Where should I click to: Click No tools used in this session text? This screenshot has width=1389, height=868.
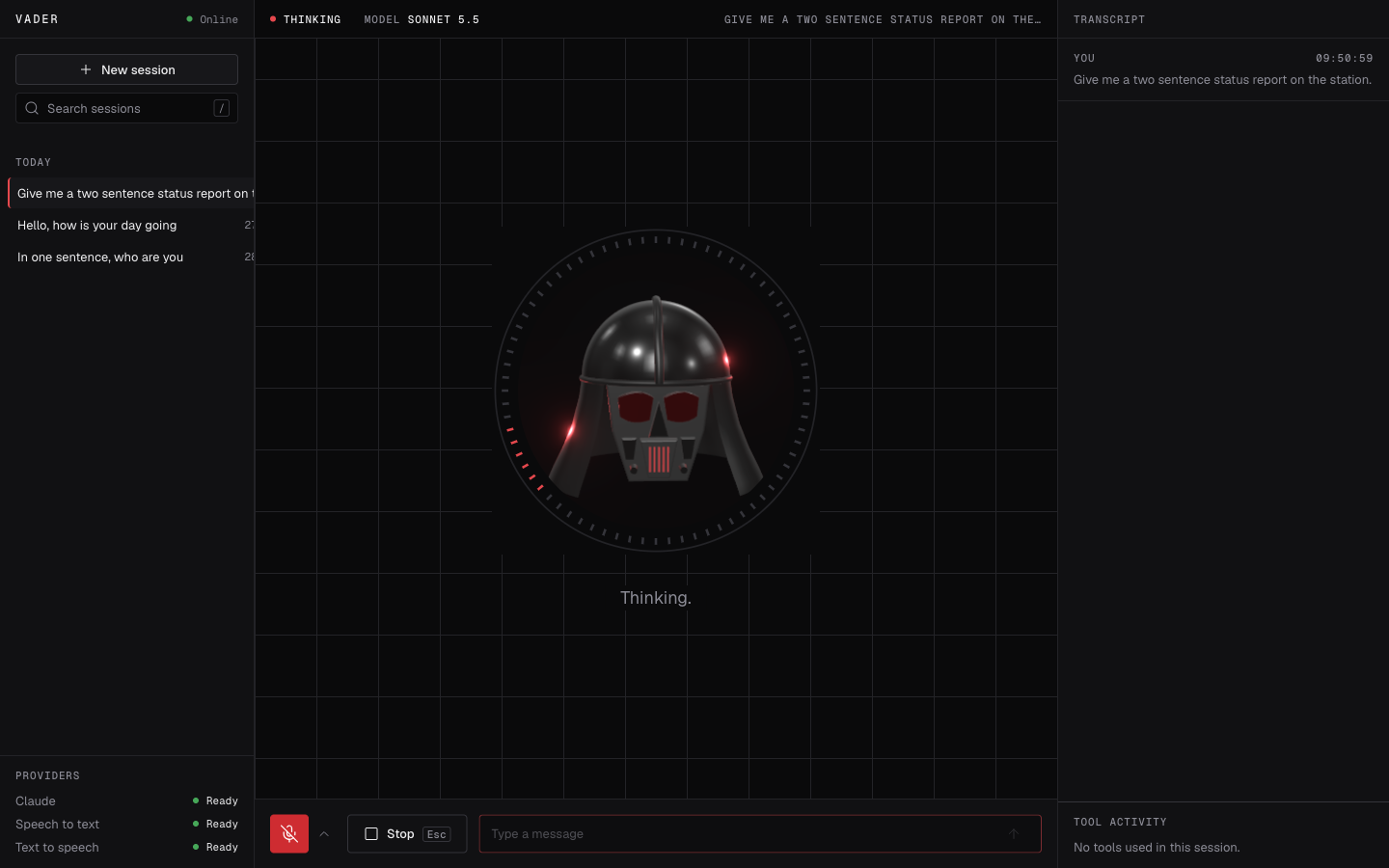coord(1157,848)
